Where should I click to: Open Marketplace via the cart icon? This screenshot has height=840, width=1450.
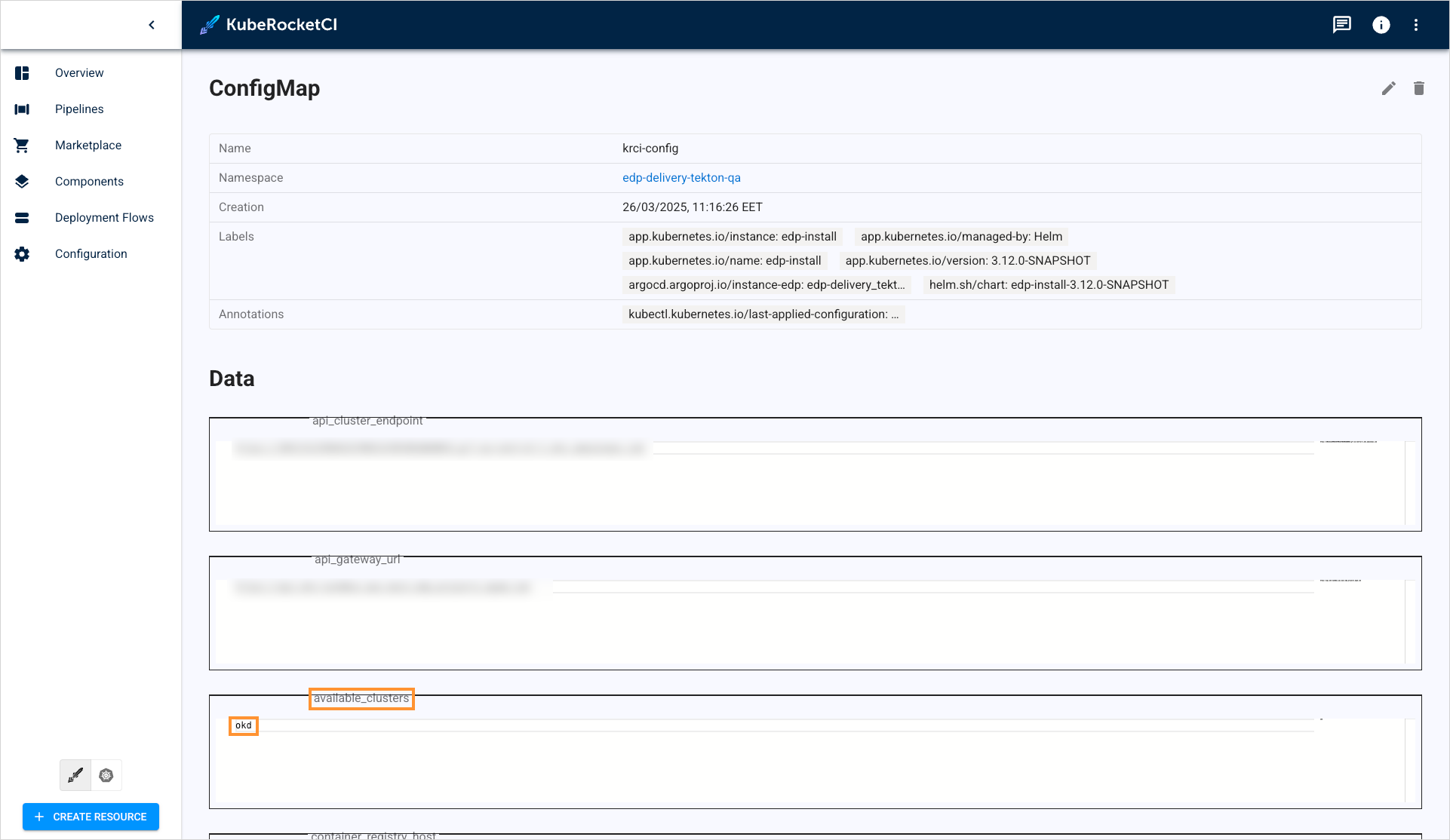coord(22,145)
